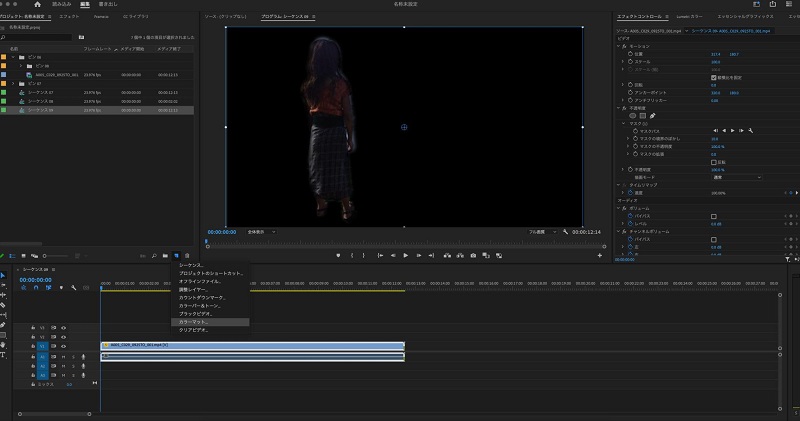This screenshot has width=800, height=421.
Task: Select the Type (T) tool
Action: pyautogui.click(x=3, y=355)
